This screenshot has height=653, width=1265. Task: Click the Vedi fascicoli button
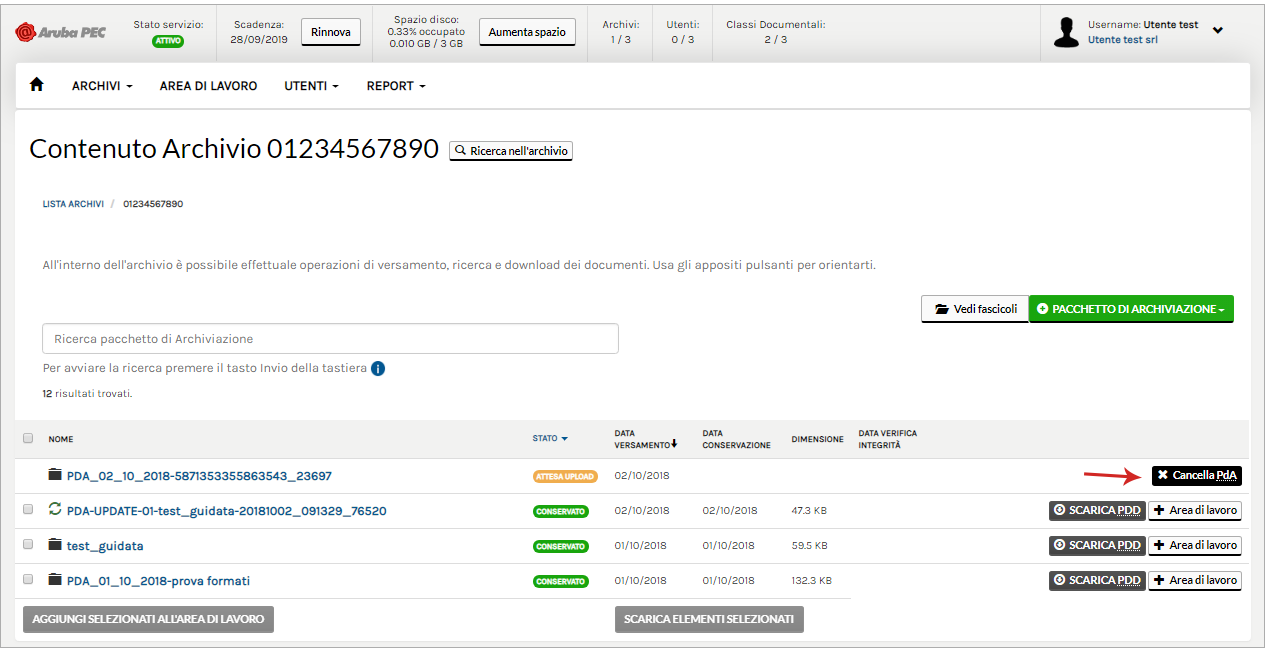pos(975,309)
